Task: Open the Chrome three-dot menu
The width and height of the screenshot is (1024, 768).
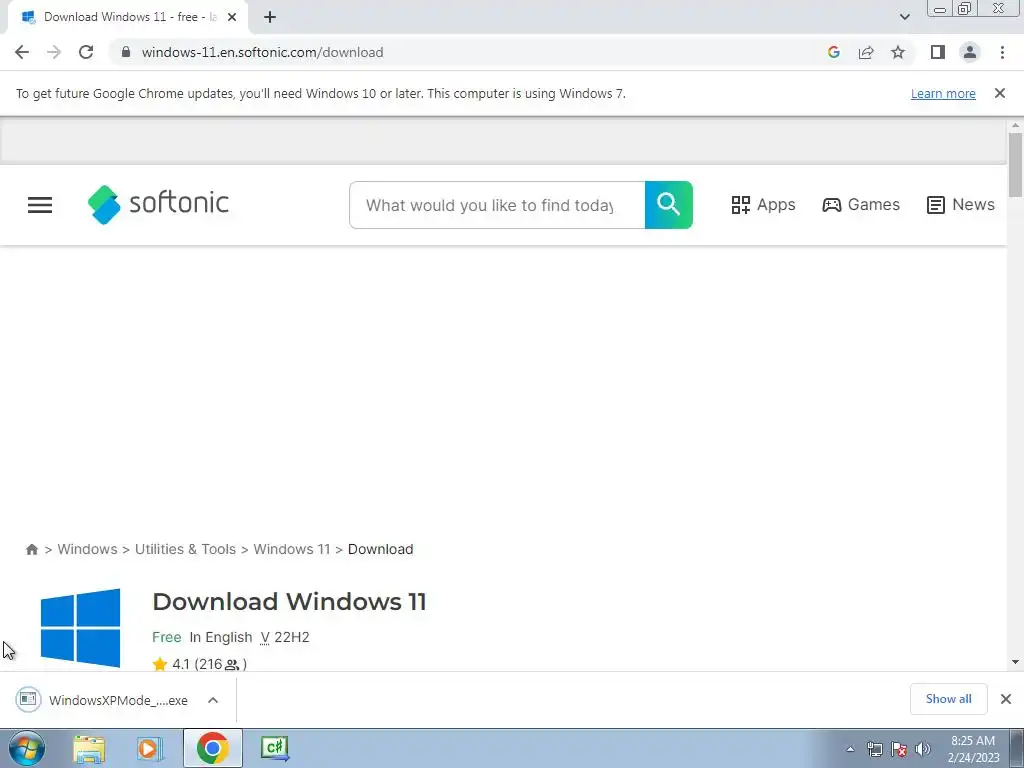Action: [1002, 52]
